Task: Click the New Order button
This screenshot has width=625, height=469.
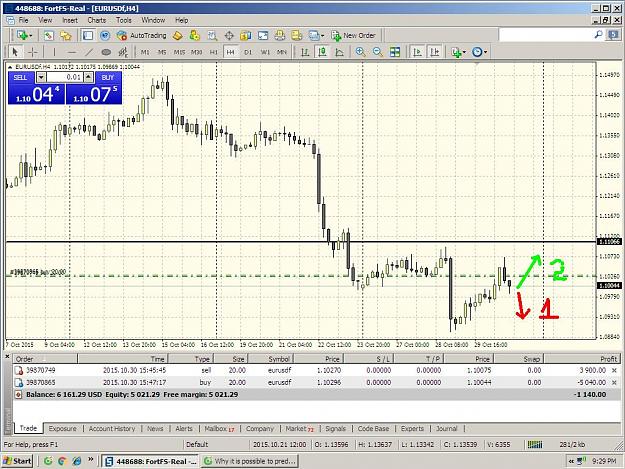Action: 354,35
